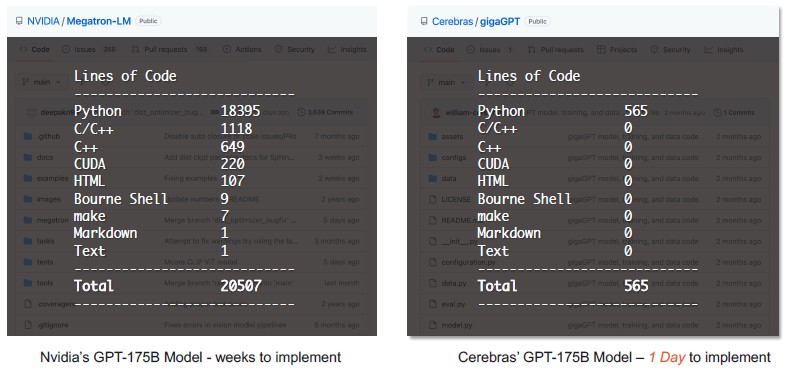Open Insights tab in Megatron-LM repo
The image size is (788, 374).
[x=347, y=49]
